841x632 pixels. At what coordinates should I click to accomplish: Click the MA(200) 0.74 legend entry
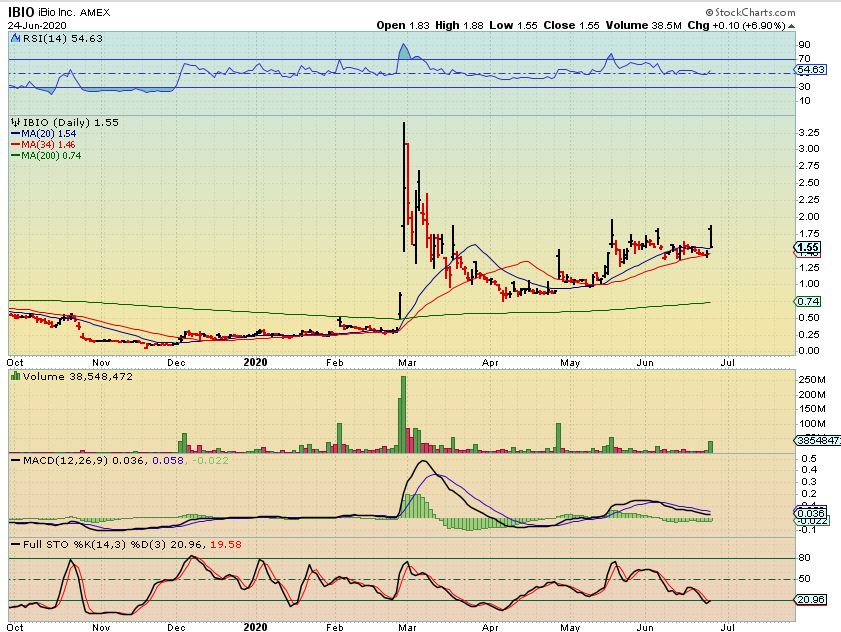46,156
